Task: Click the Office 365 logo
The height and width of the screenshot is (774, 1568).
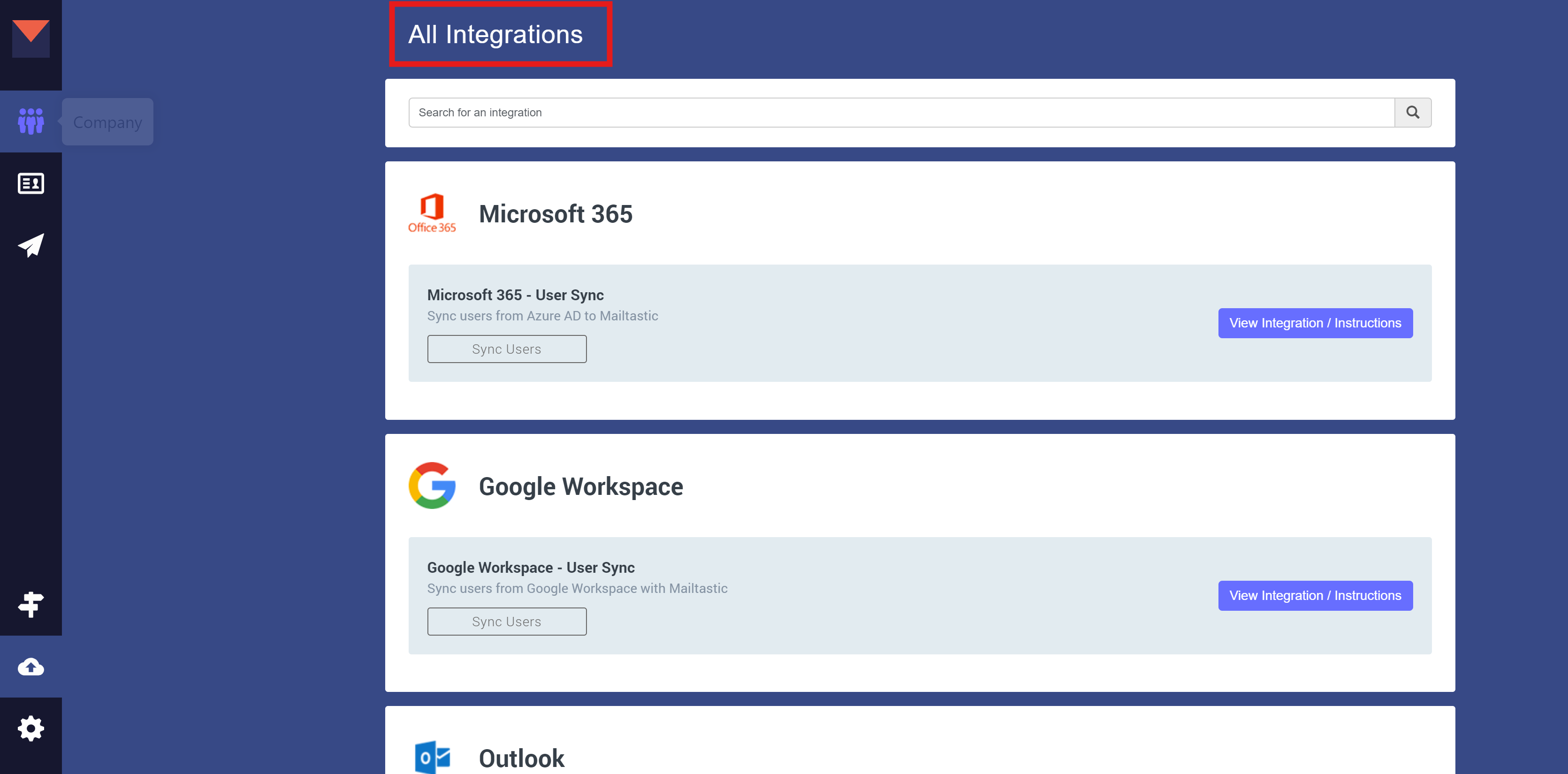Action: 432,213
